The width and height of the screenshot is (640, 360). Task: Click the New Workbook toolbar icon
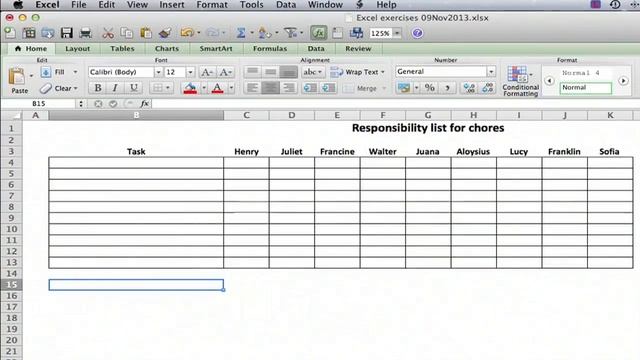[10, 33]
